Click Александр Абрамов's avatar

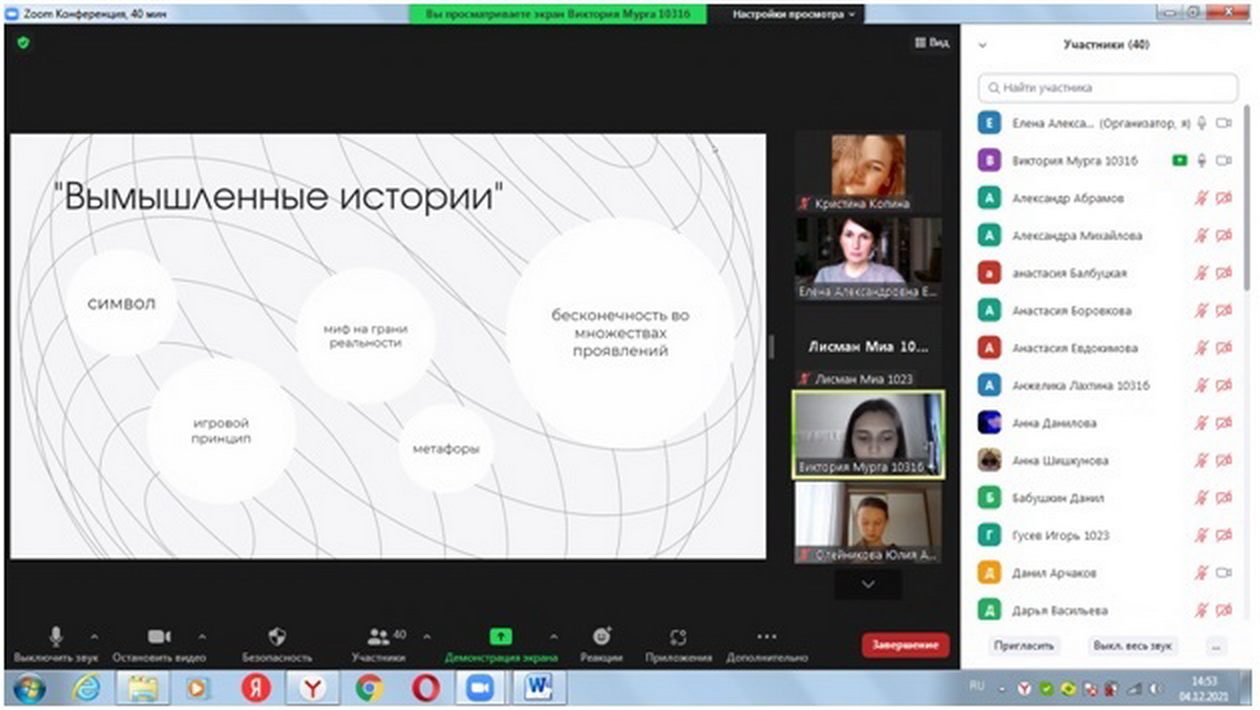tap(989, 198)
